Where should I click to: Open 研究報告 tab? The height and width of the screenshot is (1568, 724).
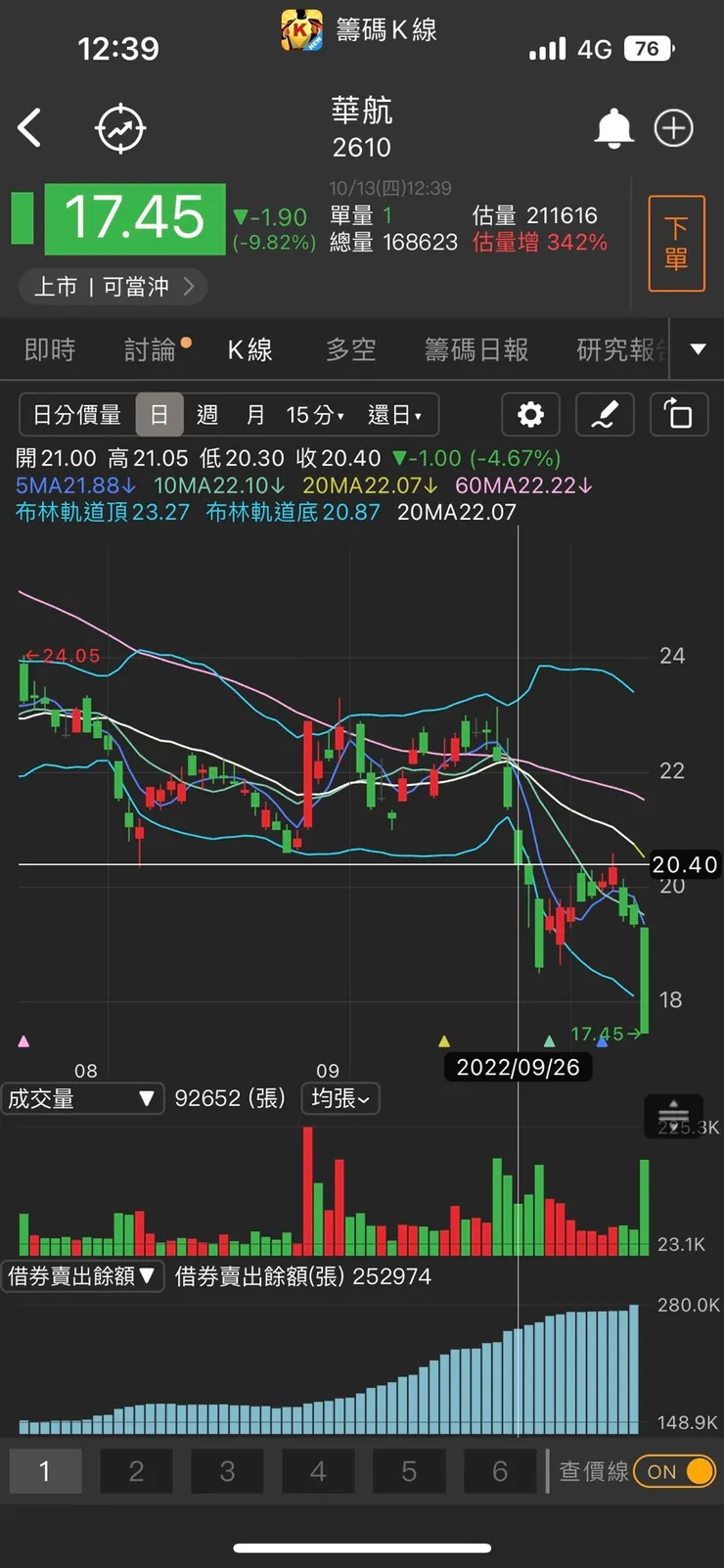coord(622,349)
